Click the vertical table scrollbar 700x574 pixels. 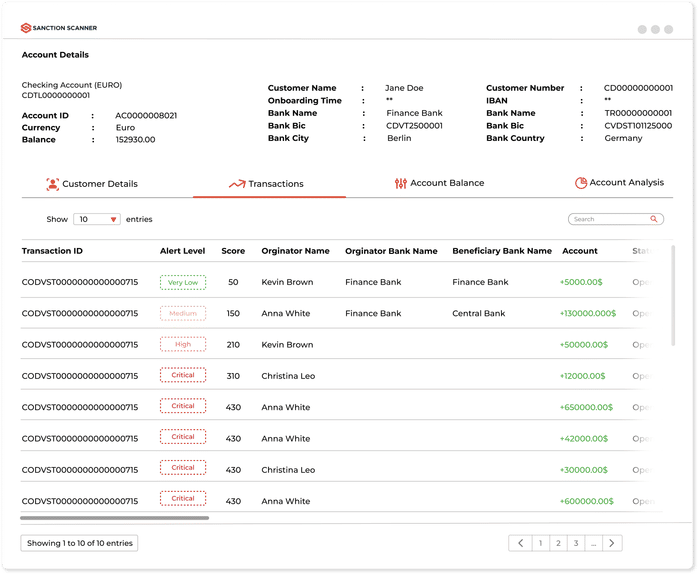(673, 295)
